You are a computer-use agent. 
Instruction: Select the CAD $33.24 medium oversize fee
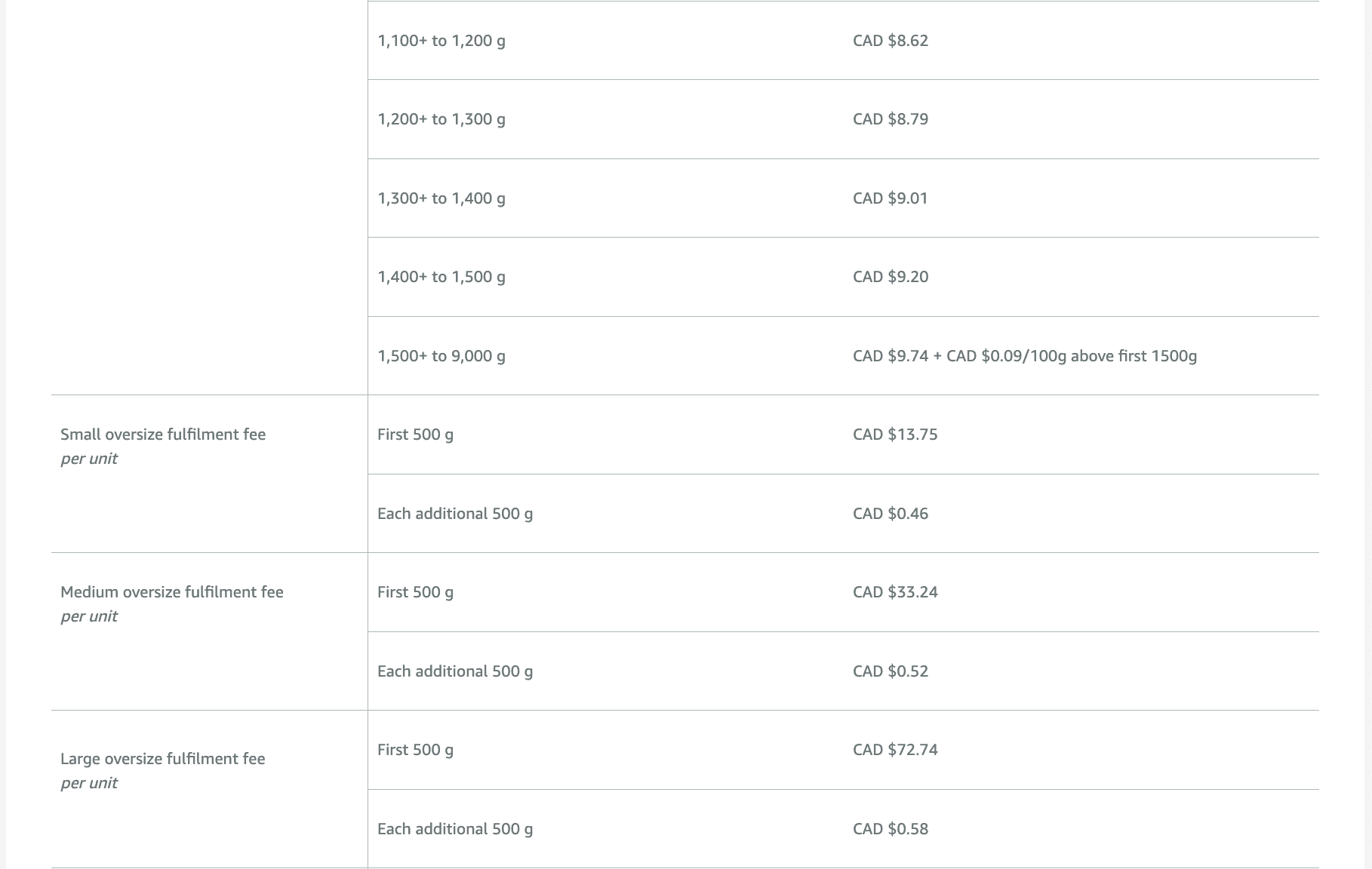(895, 592)
